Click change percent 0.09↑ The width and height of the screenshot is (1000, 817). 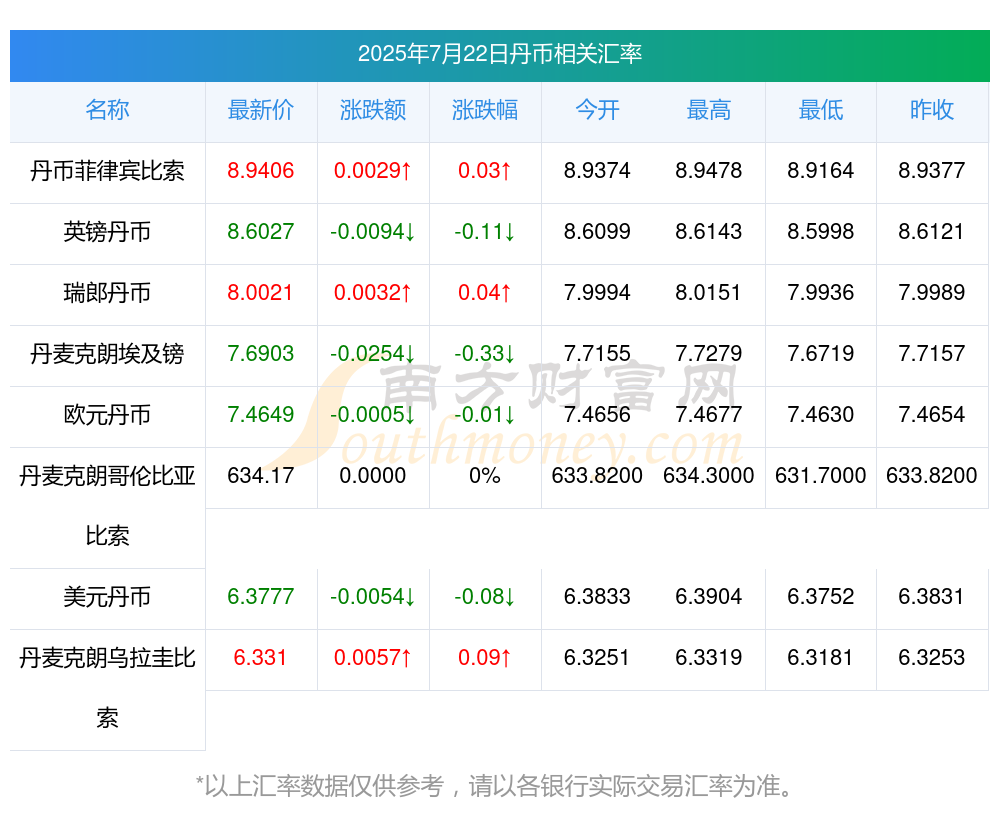click(485, 657)
